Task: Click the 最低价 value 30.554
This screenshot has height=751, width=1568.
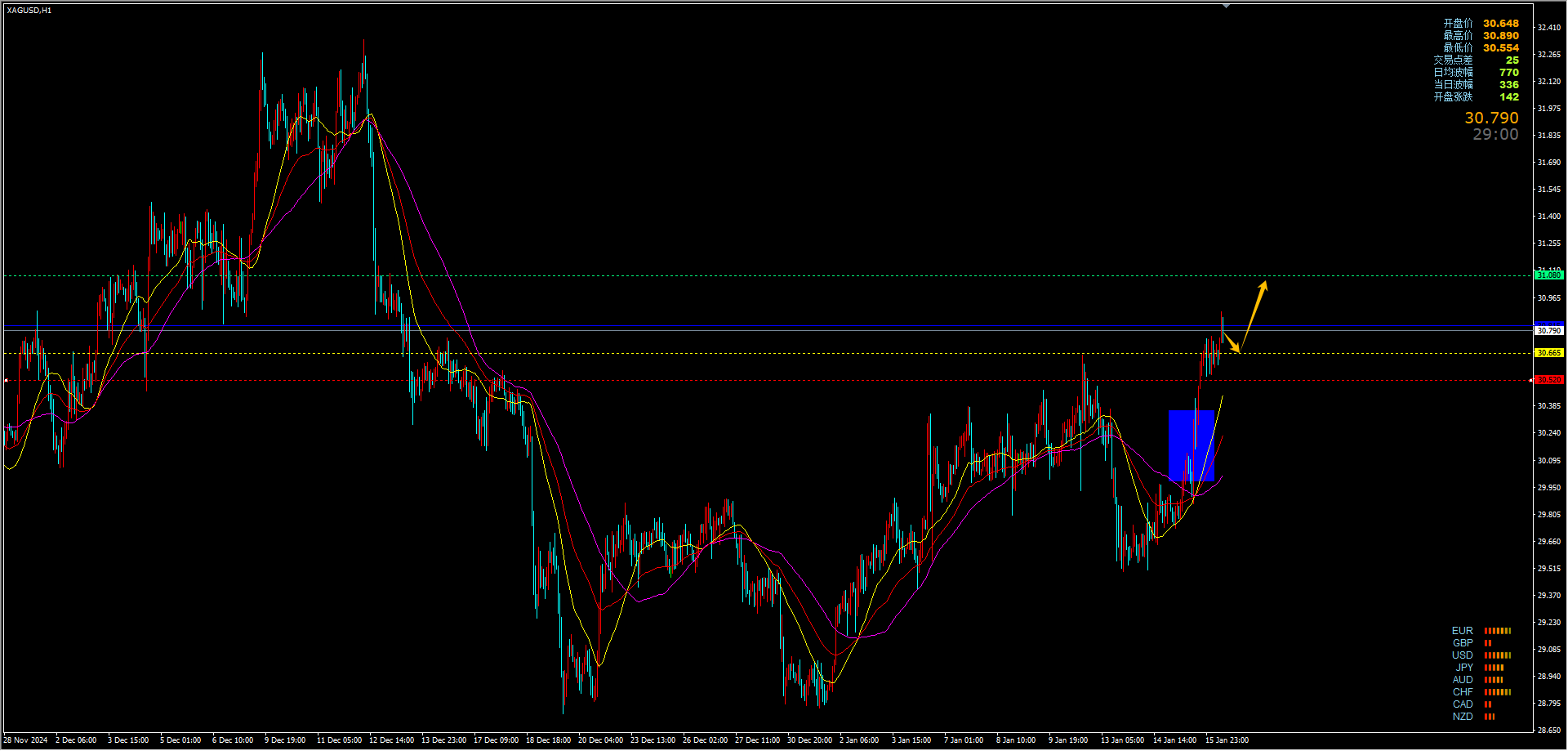Action: coord(1501,48)
